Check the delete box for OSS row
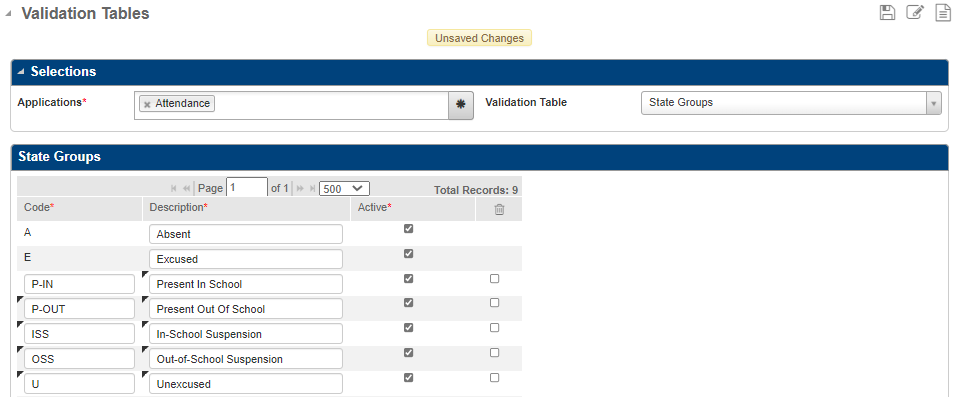The width and height of the screenshot is (953, 397). 494,353
